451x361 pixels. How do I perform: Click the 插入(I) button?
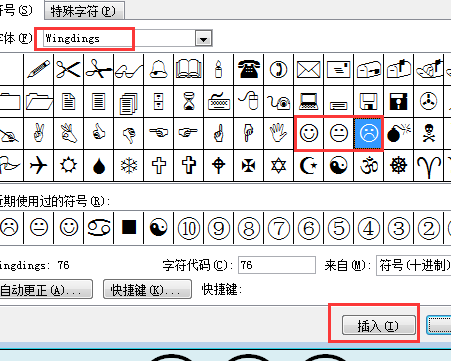(x=379, y=325)
